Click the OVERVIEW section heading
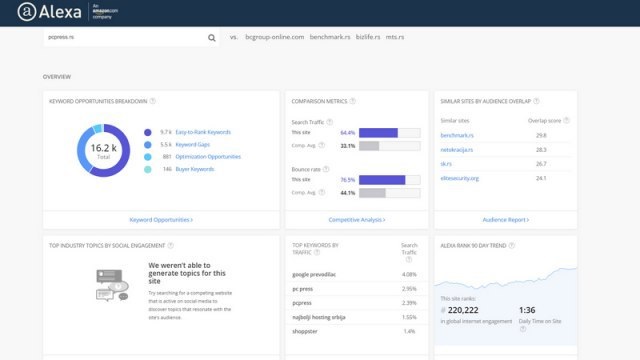The width and height of the screenshot is (640, 360). tap(57, 77)
